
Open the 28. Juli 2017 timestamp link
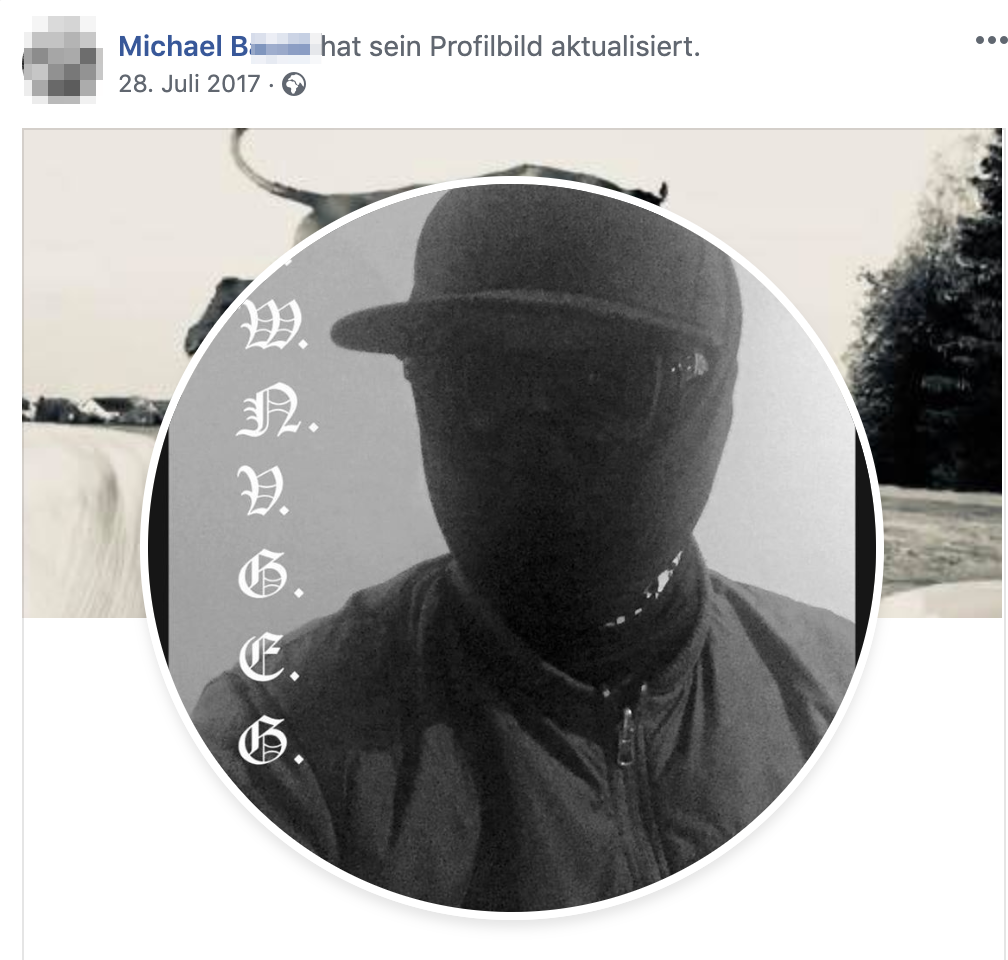(x=189, y=84)
